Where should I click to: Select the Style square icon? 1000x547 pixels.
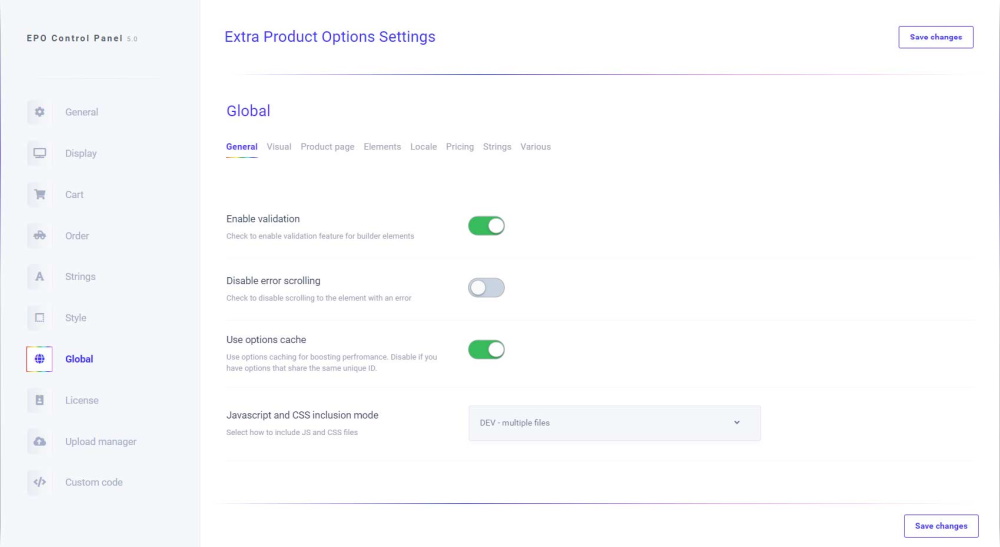(x=40, y=317)
